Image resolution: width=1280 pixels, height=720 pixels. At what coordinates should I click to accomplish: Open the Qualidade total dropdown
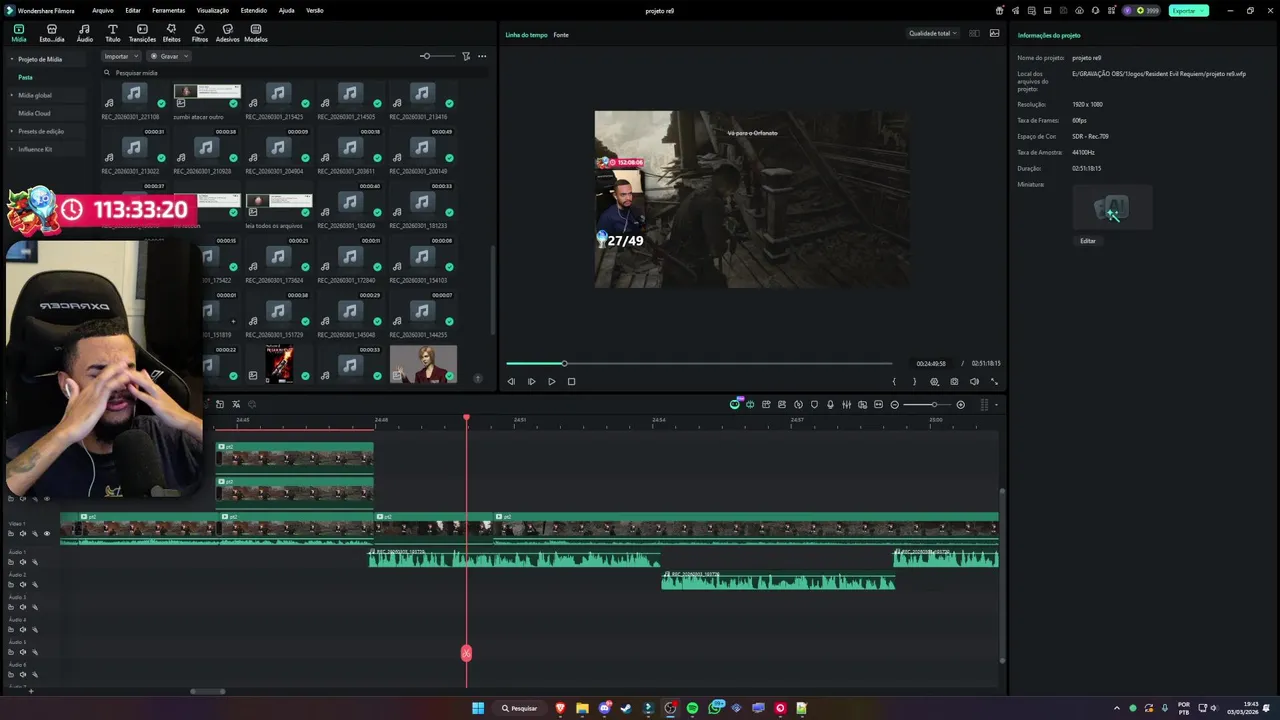point(932,33)
